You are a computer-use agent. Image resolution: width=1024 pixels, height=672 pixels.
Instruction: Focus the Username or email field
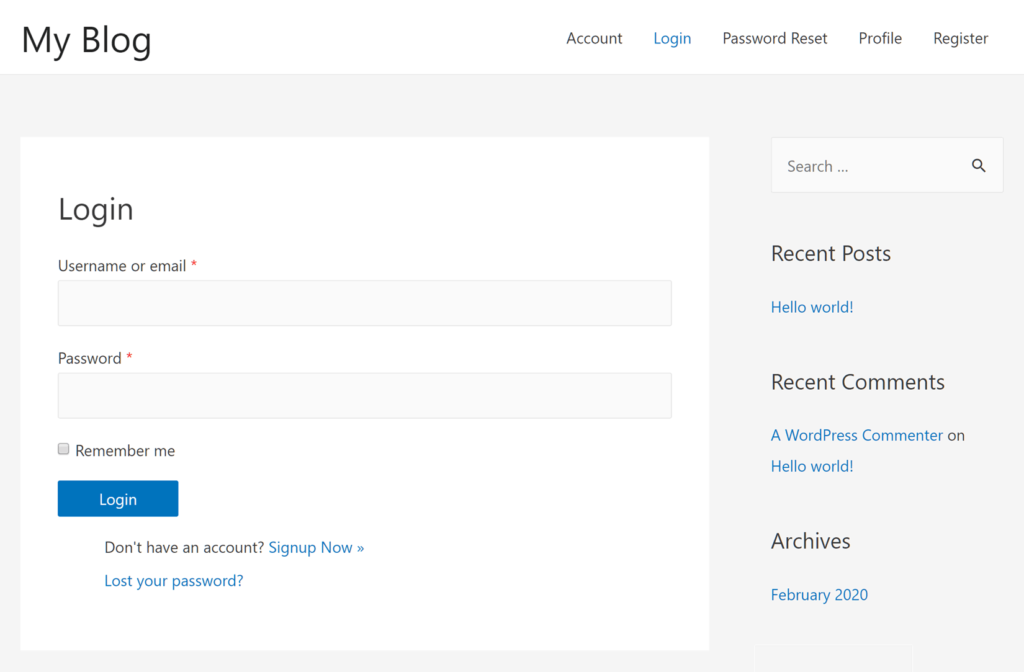(364, 302)
